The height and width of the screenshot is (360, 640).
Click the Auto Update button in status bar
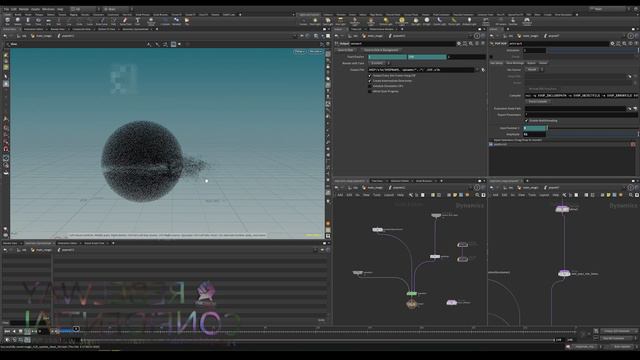pyautogui.click(x=622, y=347)
